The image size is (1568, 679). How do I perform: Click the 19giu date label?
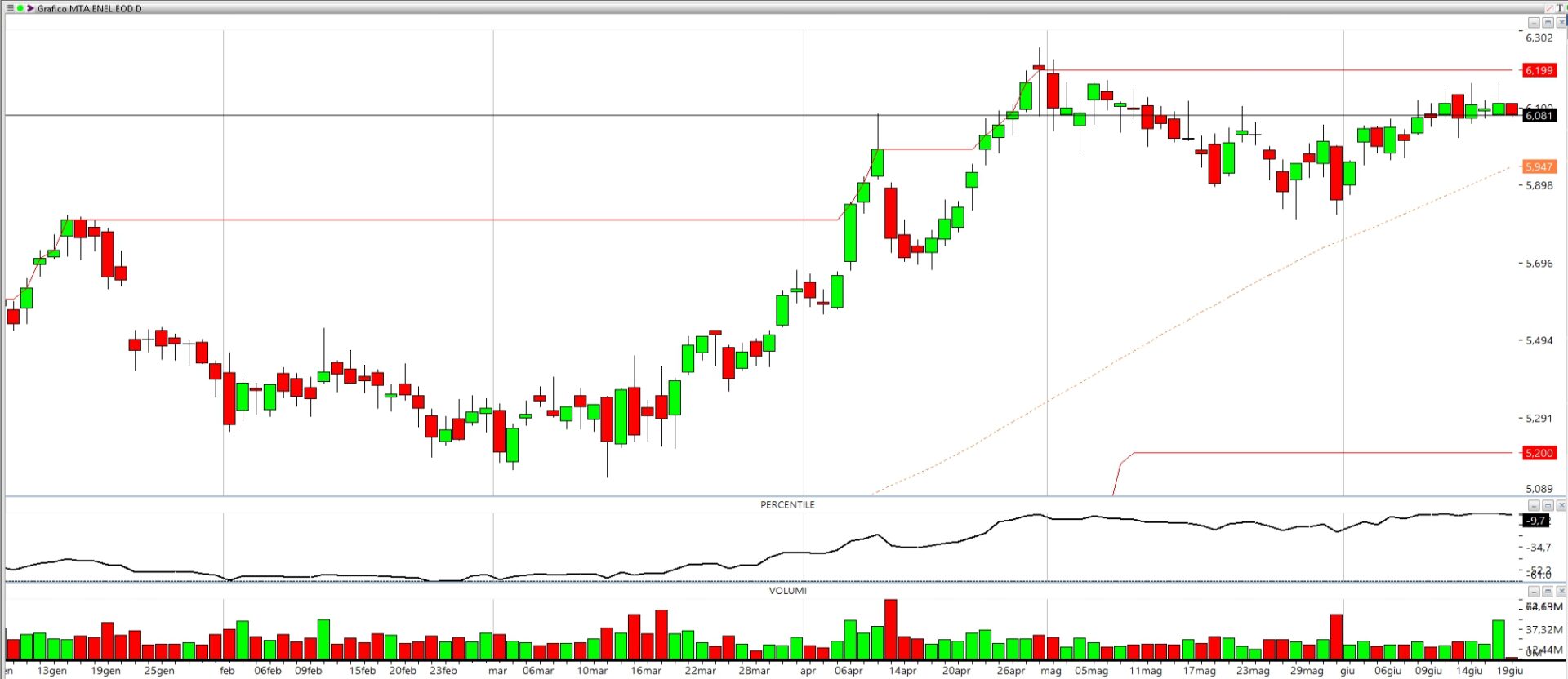point(1510,671)
